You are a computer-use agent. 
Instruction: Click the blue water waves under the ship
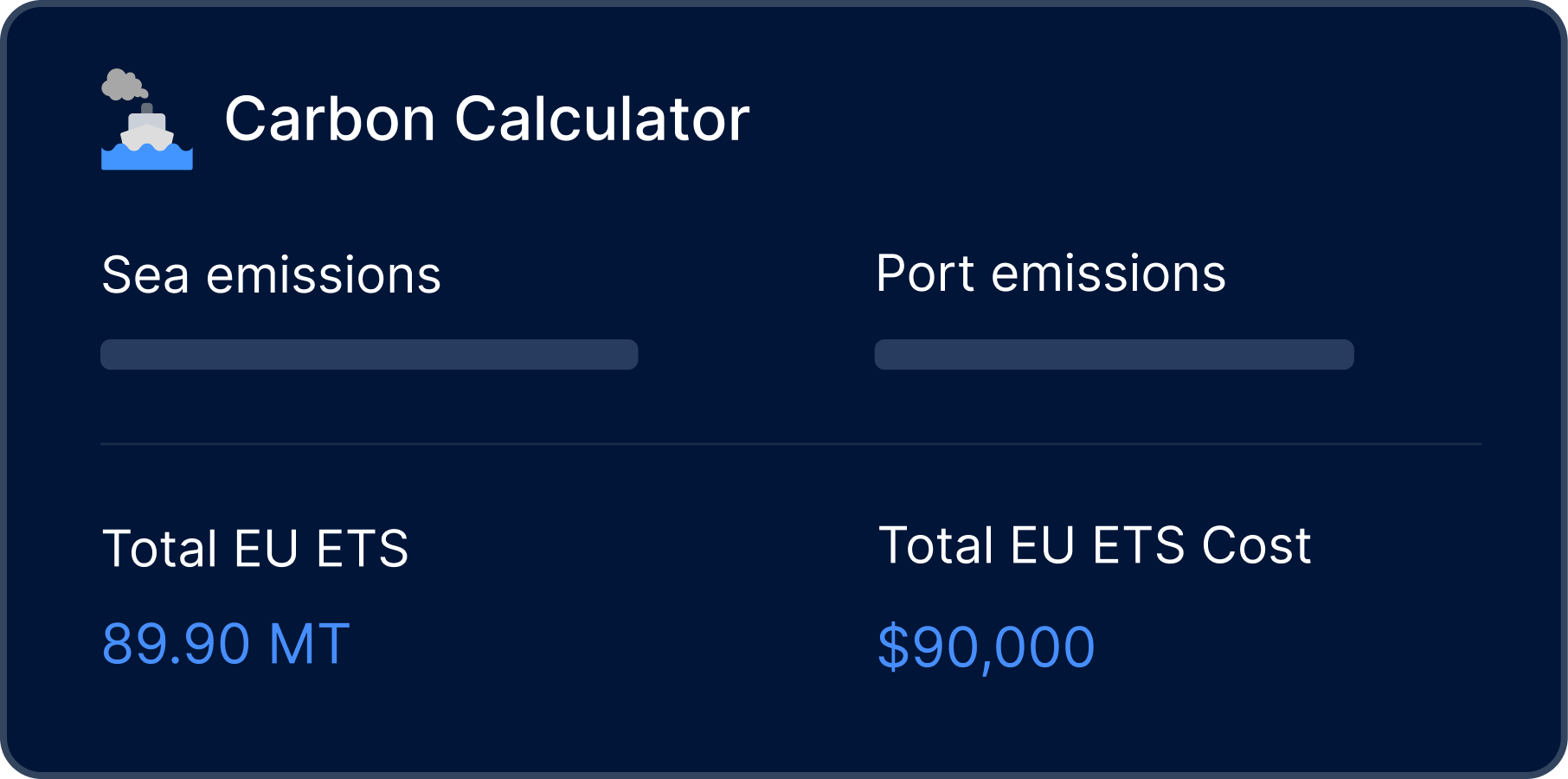[147, 158]
